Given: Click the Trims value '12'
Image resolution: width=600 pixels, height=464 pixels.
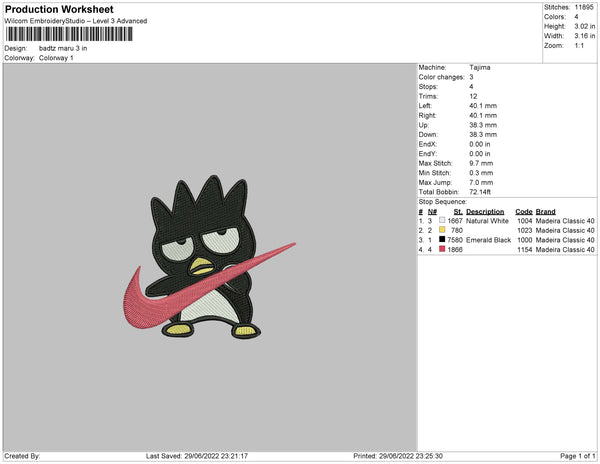Looking at the screenshot, I should [x=473, y=96].
